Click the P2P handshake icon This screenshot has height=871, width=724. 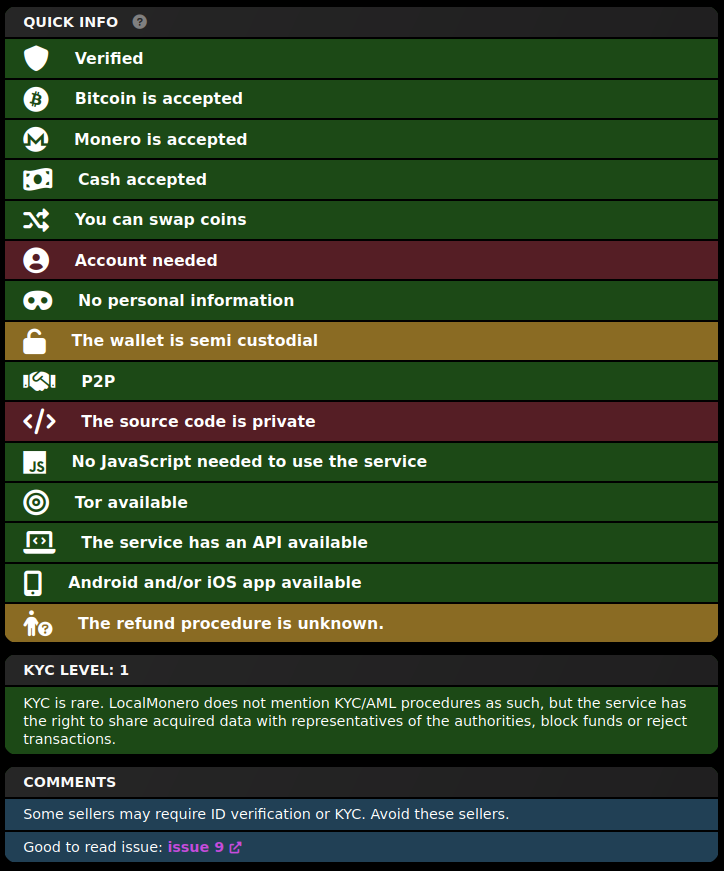coord(39,381)
